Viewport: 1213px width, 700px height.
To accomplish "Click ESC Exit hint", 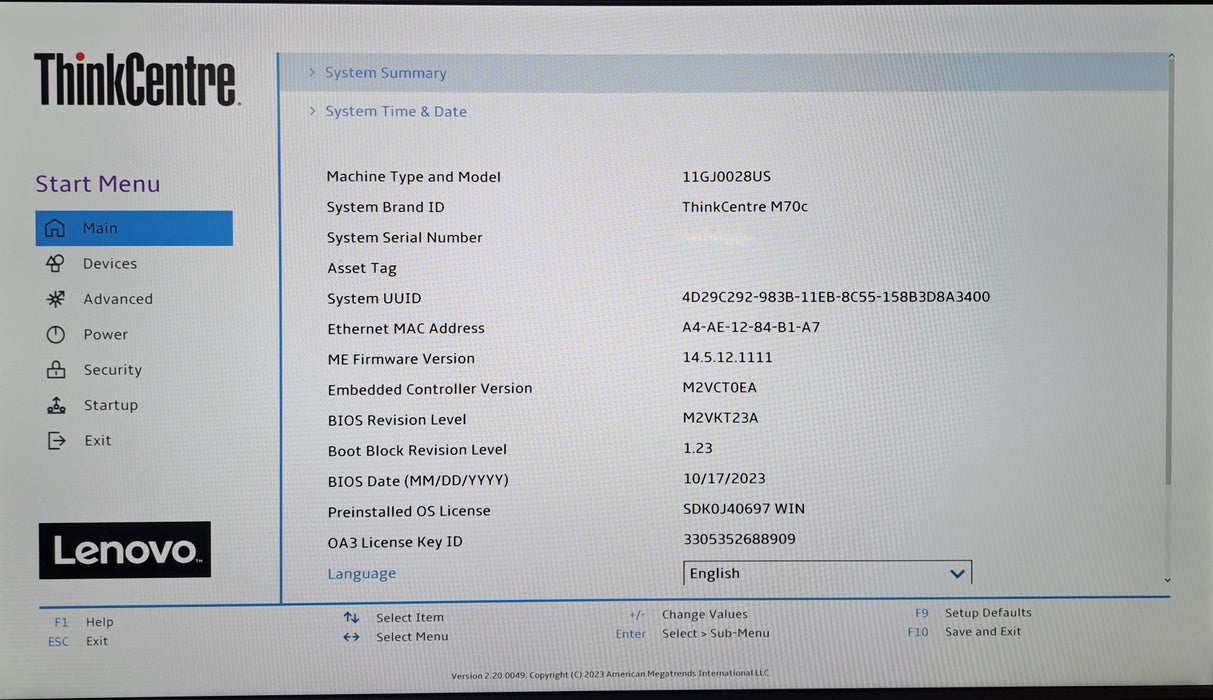I will (x=78, y=641).
